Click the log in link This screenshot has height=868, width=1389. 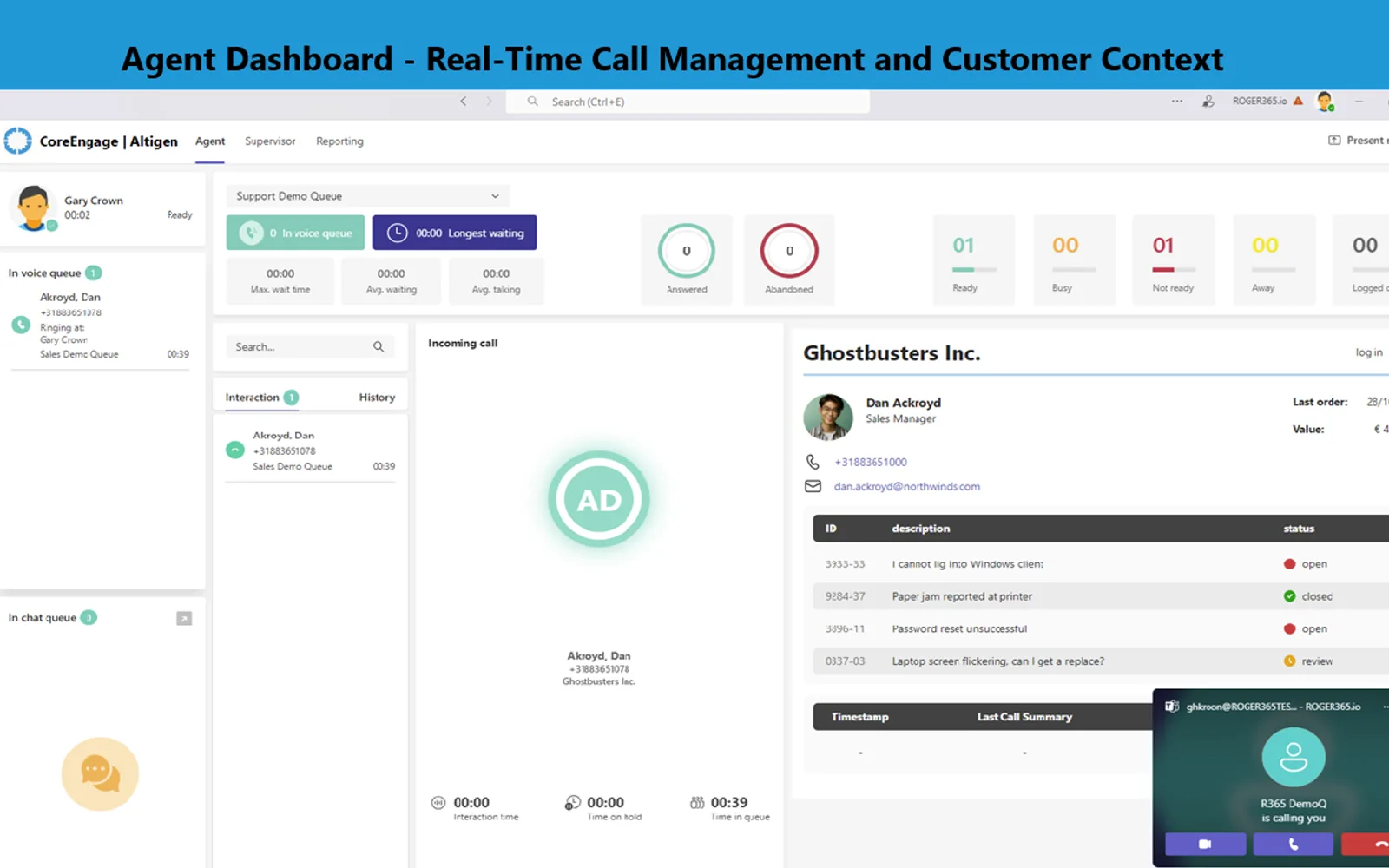tap(1369, 352)
